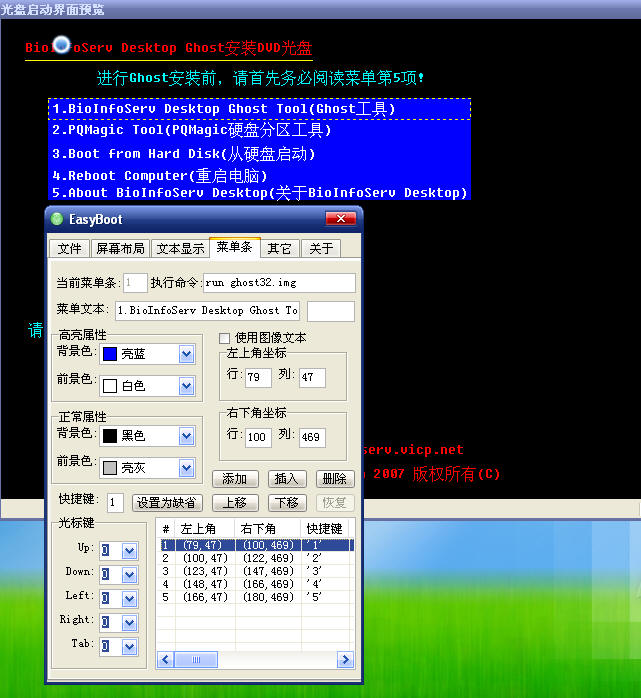Click the 设置为缺省 button

coord(167,503)
